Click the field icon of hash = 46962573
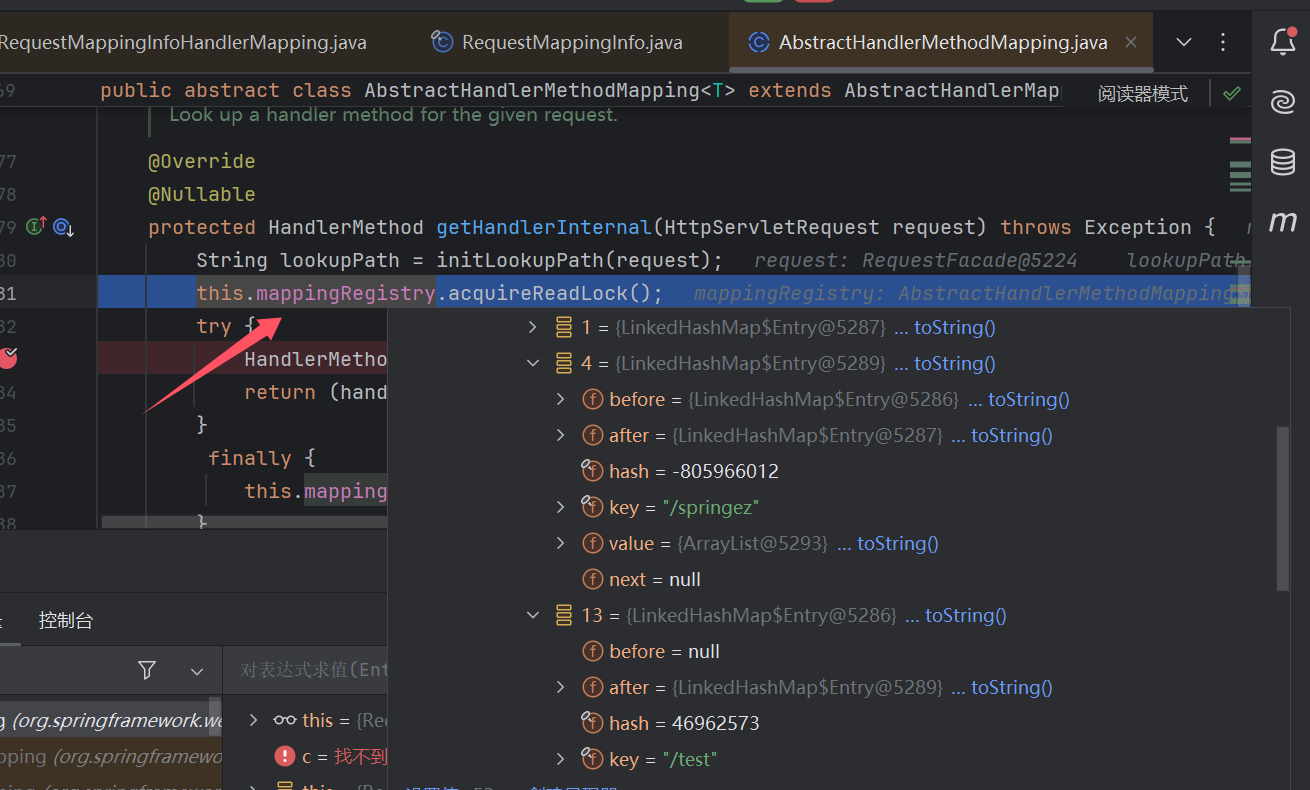The image size is (1310, 790). click(x=592, y=722)
